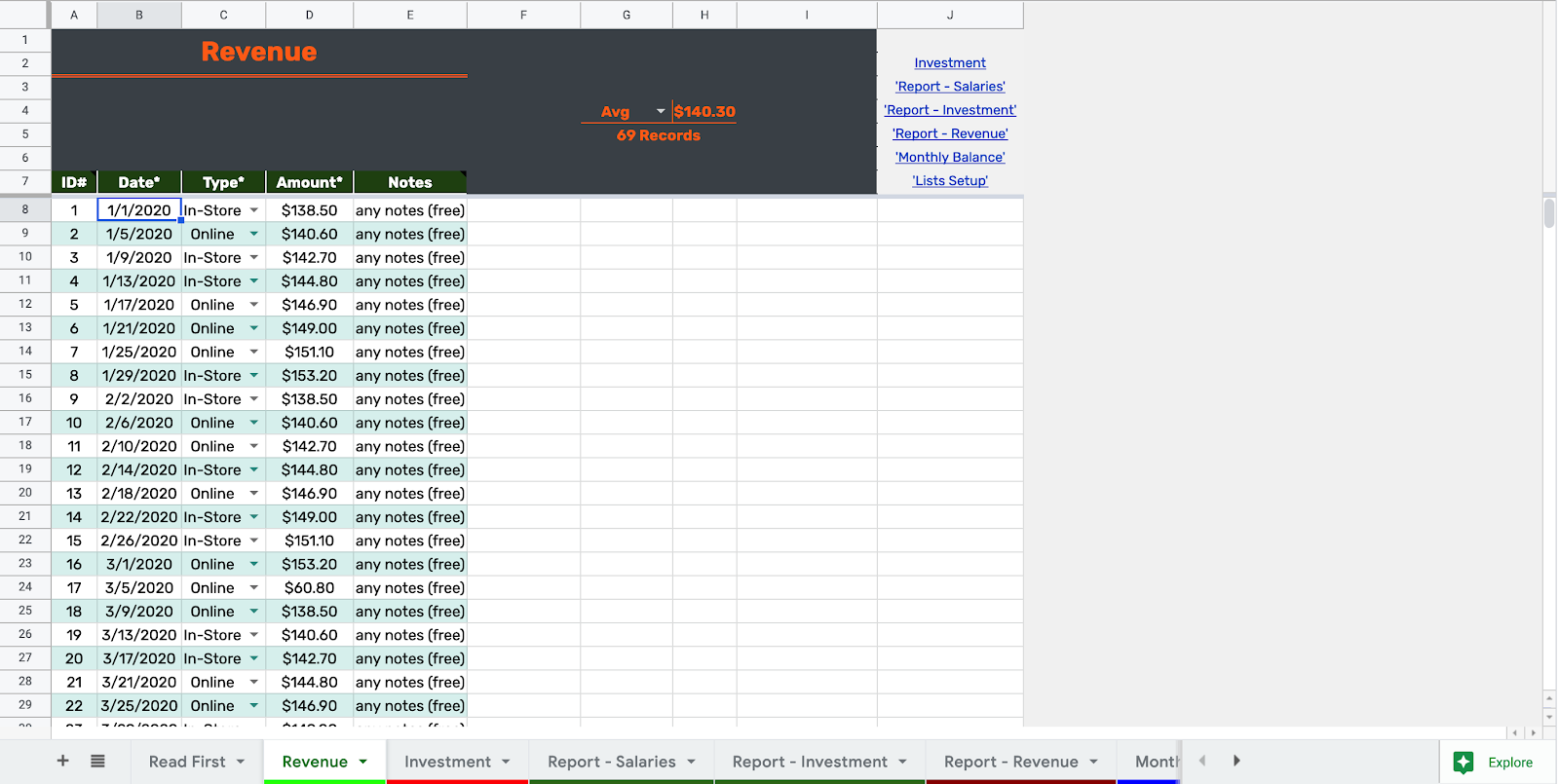Image resolution: width=1559 pixels, height=784 pixels.
Task: Select column J header
Action: pyautogui.click(x=950, y=15)
